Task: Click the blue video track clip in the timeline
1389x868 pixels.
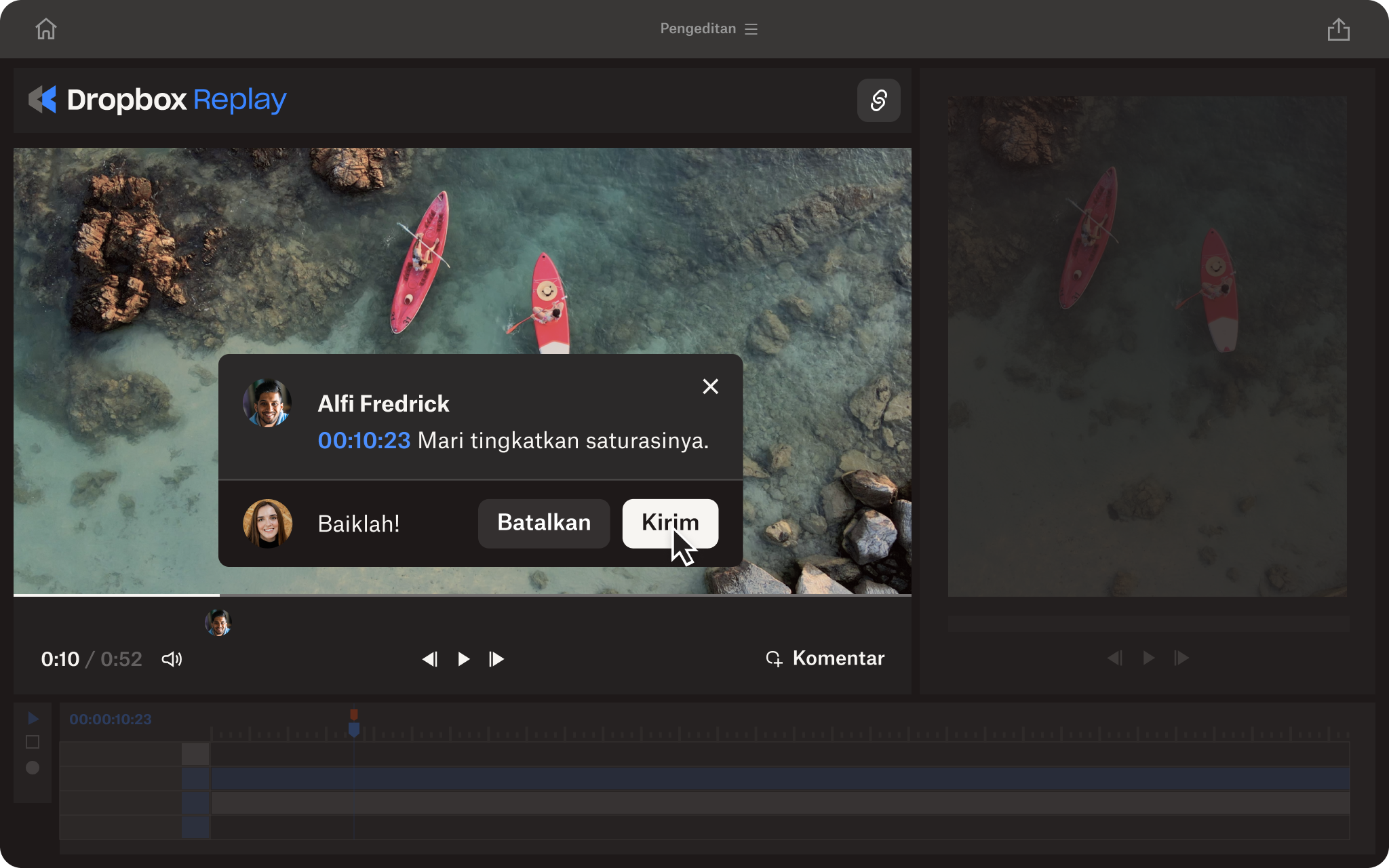Action: pos(780,778)
